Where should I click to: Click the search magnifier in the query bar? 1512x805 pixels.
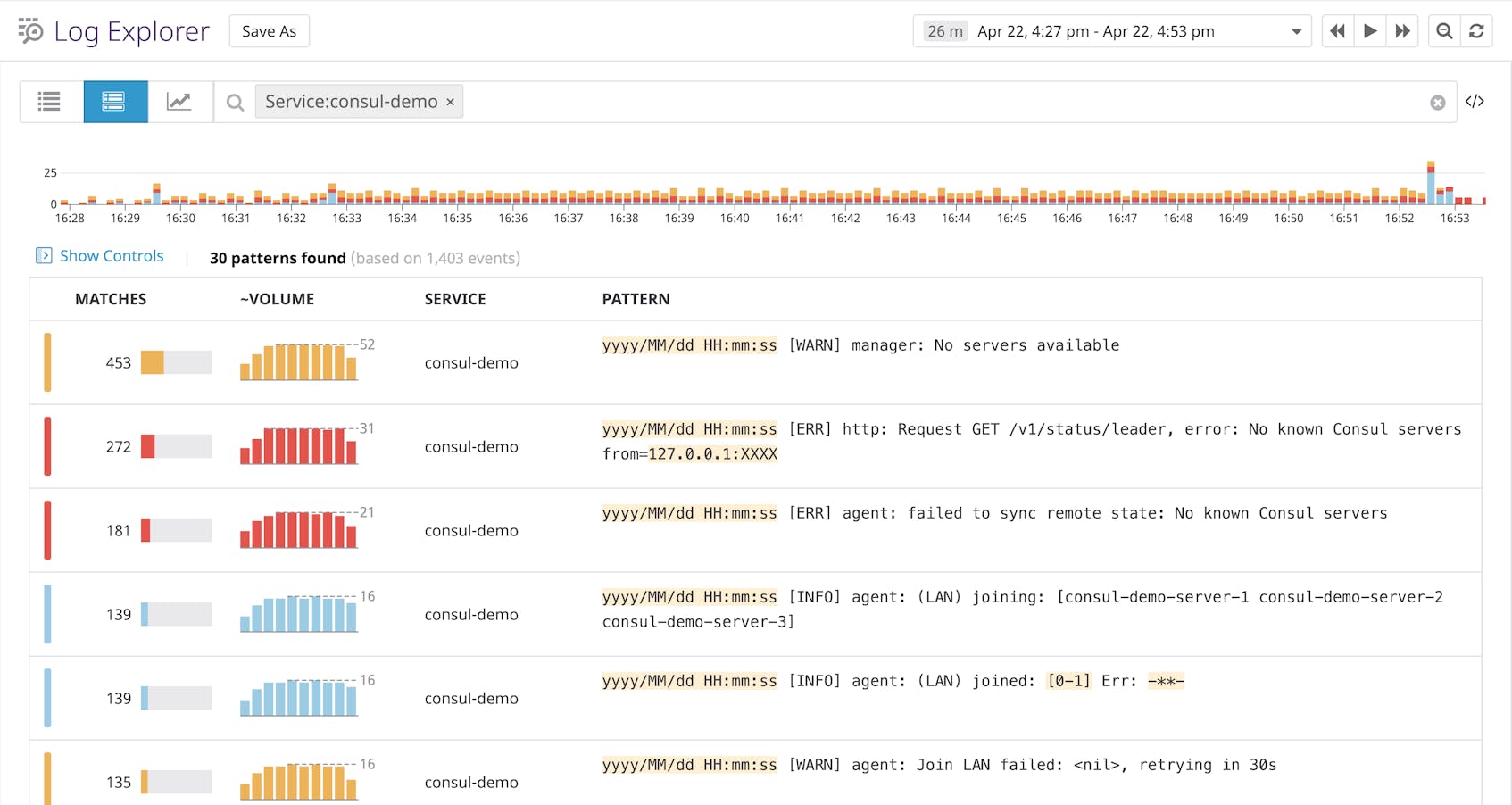(x=234, y=101)
